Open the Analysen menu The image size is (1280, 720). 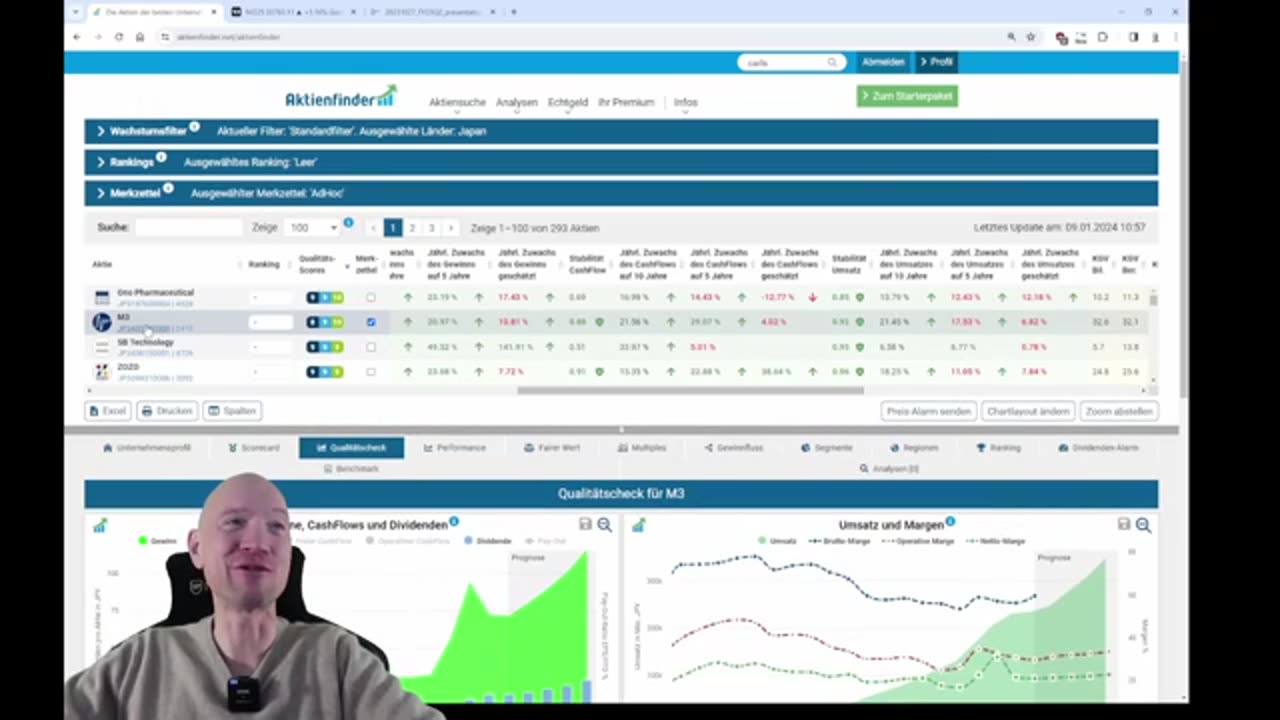[x=517, y=102]
